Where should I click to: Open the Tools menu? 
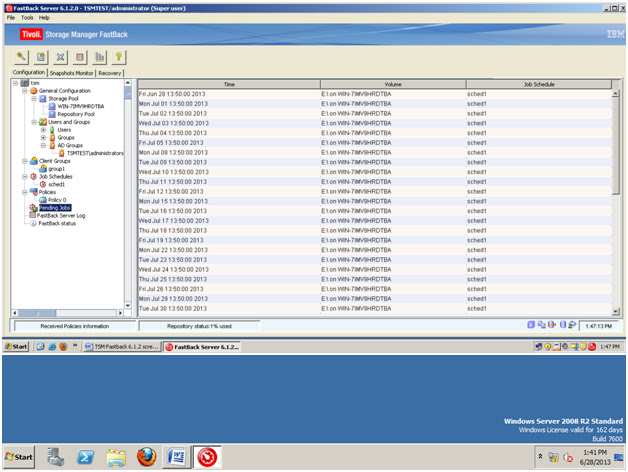coord(27,18)
